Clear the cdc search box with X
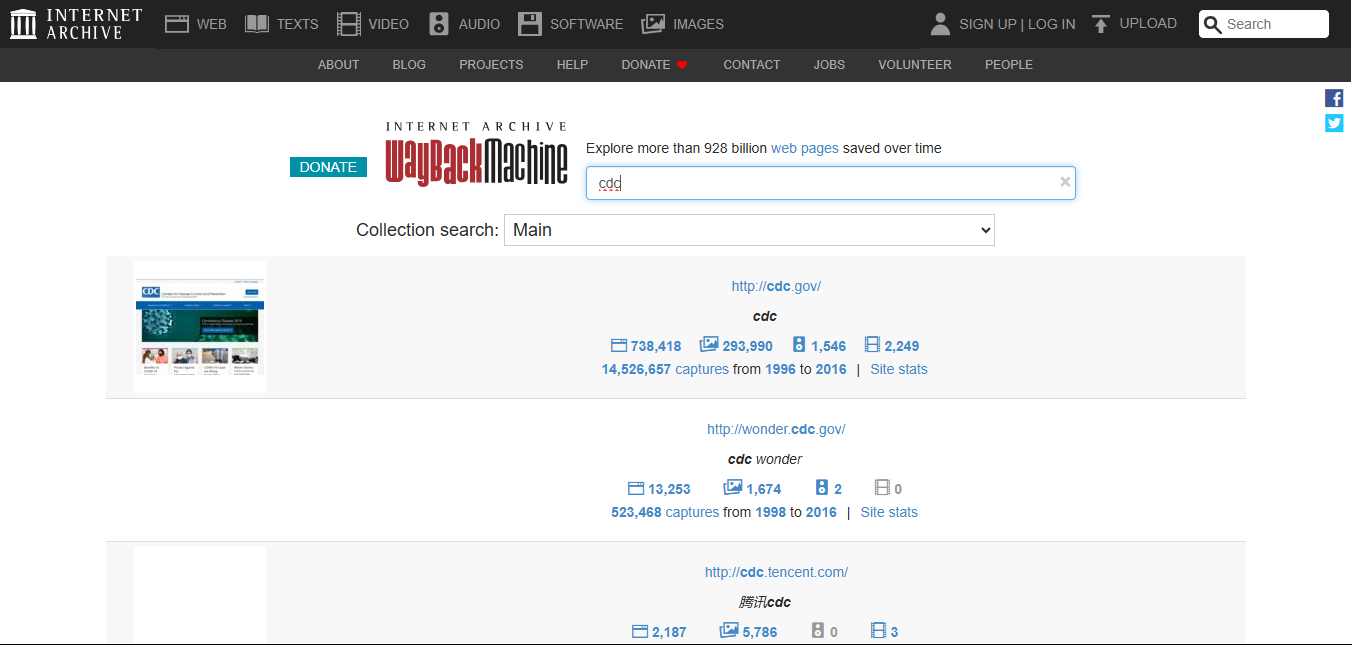 (1065, 182)
